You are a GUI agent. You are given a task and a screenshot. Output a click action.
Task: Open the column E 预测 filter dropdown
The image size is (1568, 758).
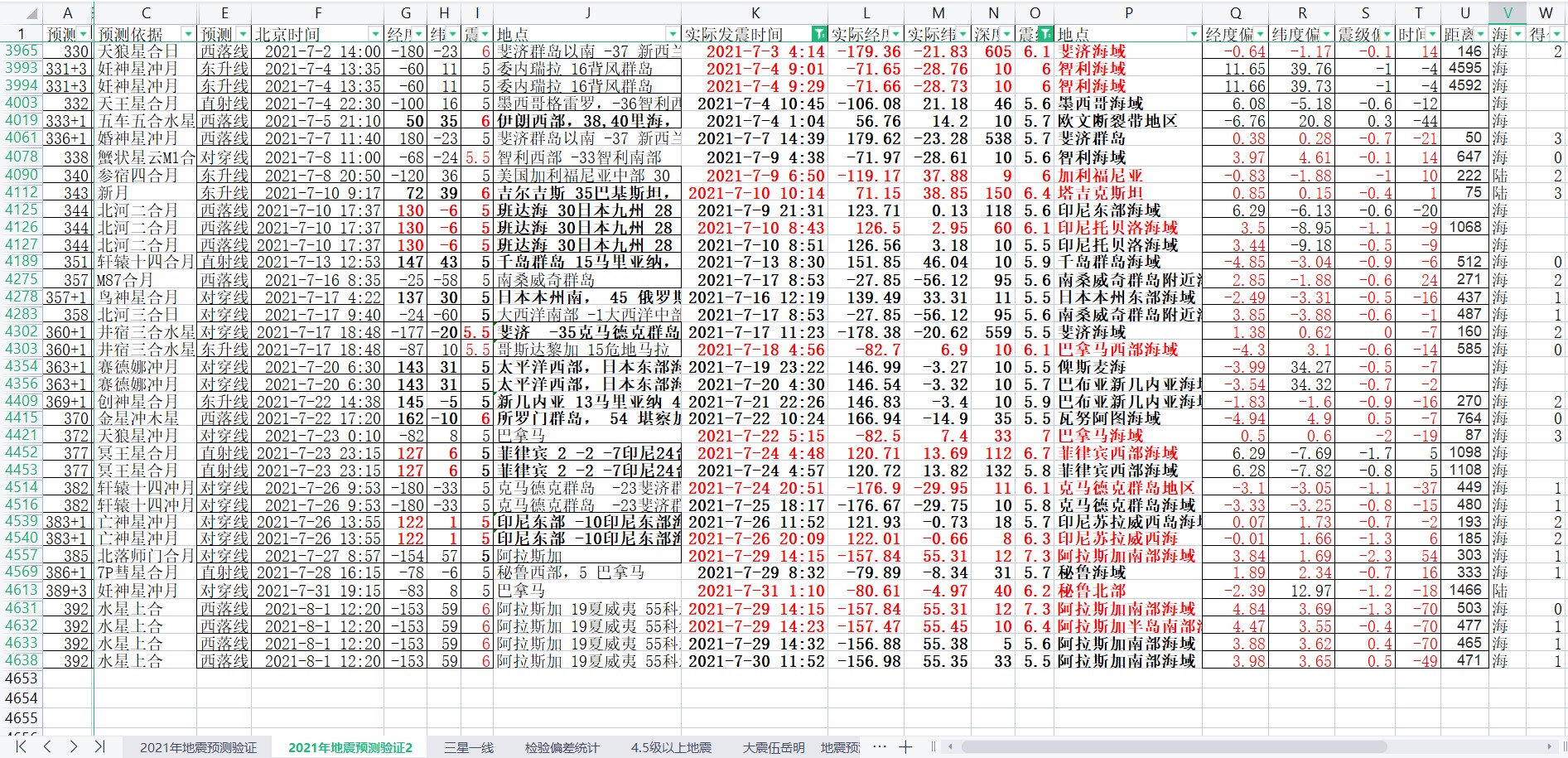tap(243, 34)
